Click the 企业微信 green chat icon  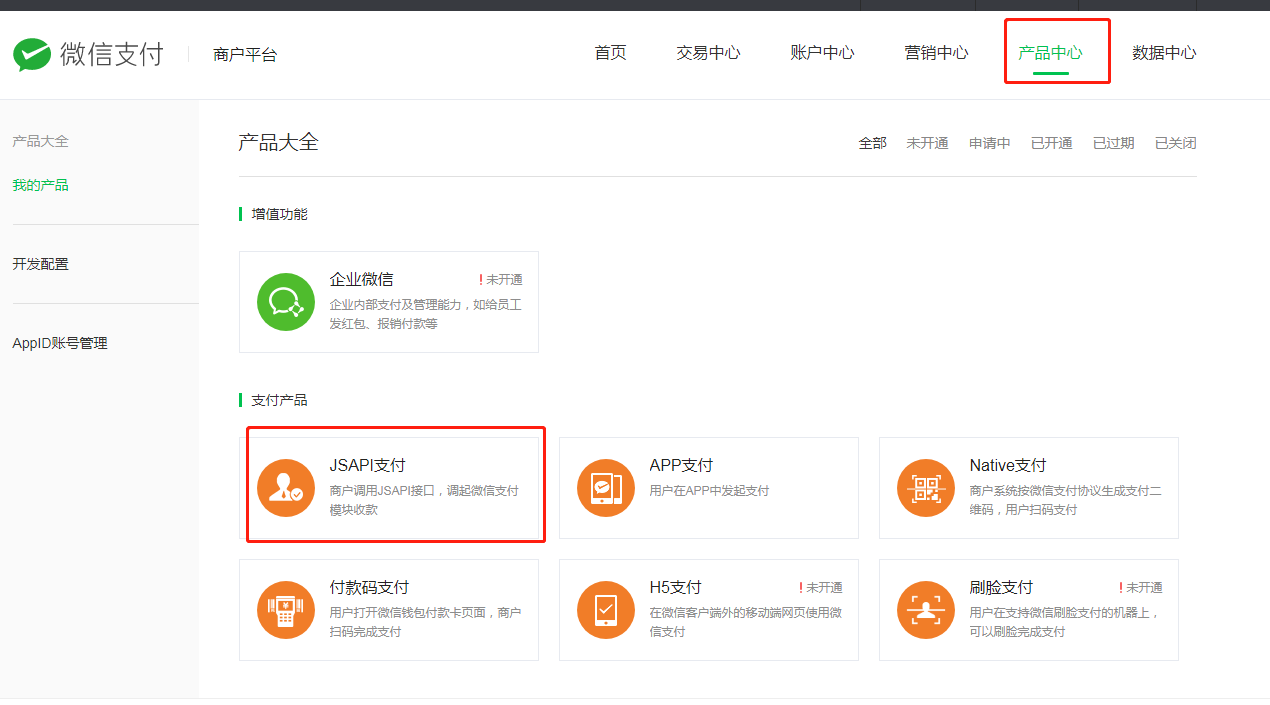(286, 301)
